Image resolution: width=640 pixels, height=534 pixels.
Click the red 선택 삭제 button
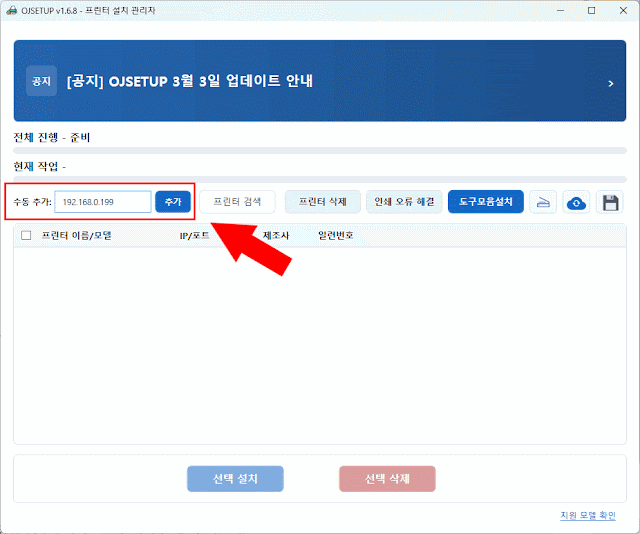coord(387,479)
